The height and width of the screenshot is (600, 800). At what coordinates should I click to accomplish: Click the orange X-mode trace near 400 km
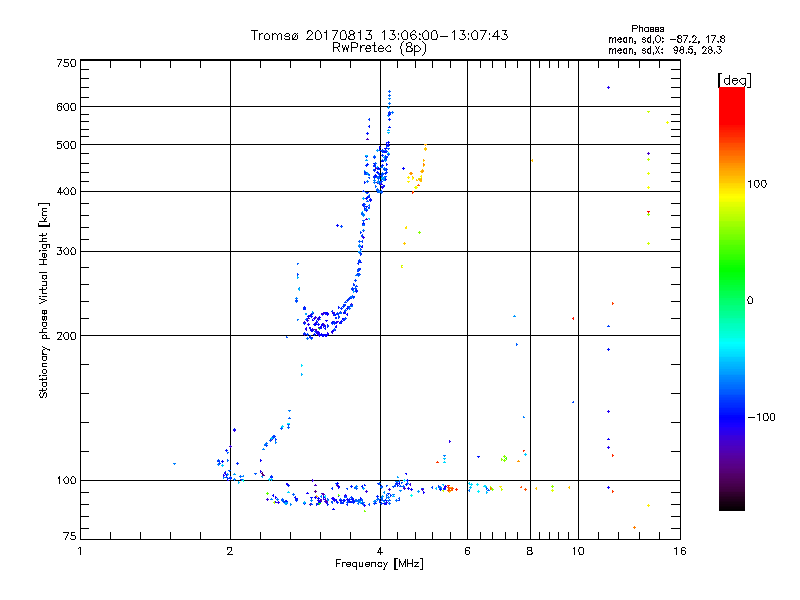pos(418,171)
